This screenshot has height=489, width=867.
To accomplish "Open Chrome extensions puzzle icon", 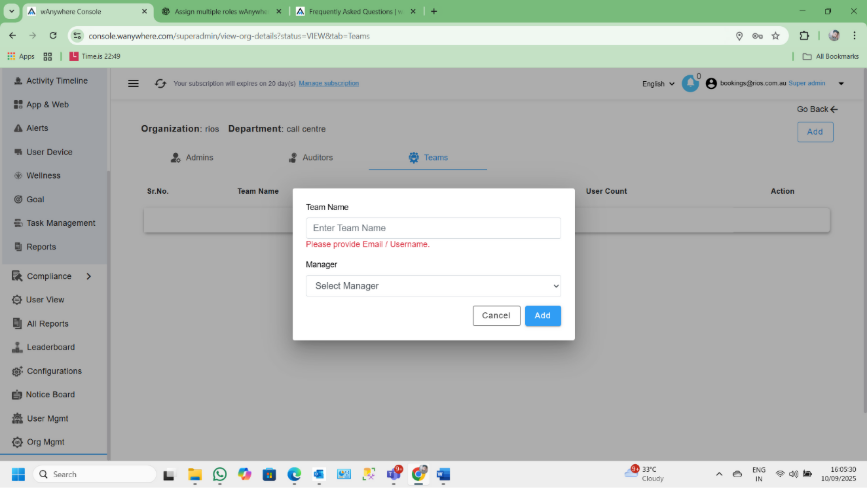I will [x=804, y=35].
